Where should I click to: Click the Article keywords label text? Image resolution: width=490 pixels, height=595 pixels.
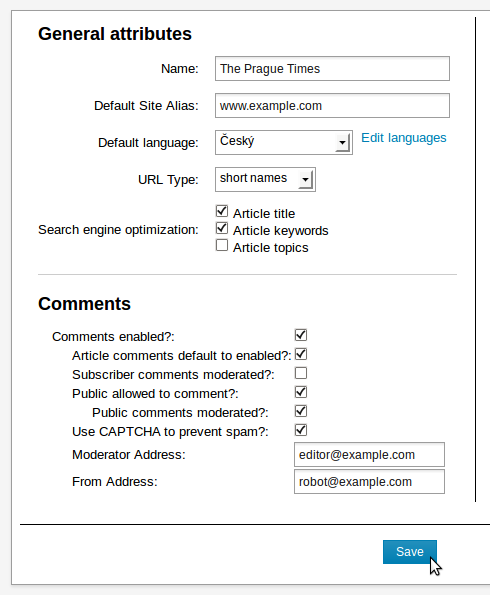(x=280, y=231)
